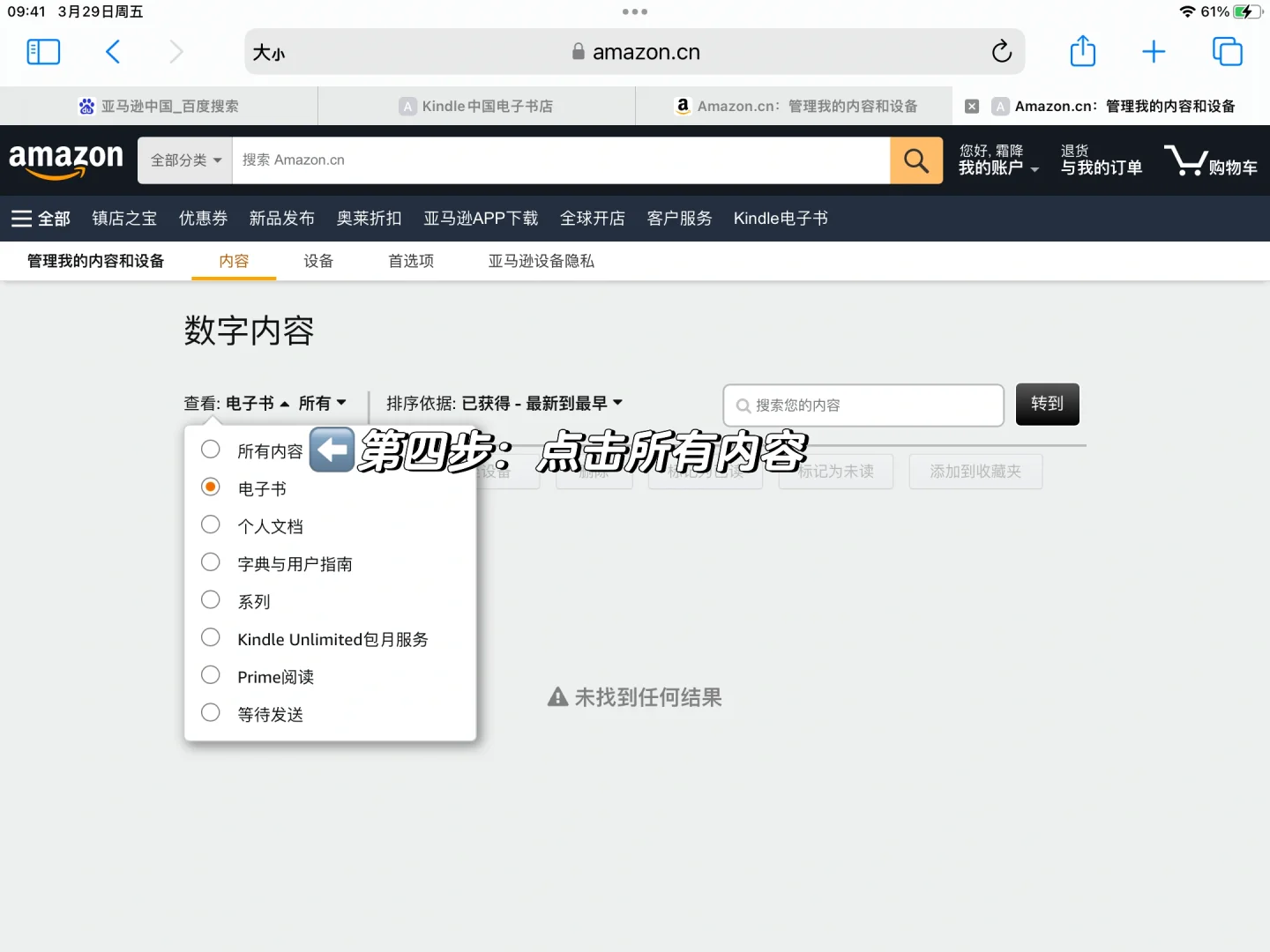Switch to 亚马逊中国_百度搜索 tab
Viewport: 1270px width, 952px height.
[159, 106]
